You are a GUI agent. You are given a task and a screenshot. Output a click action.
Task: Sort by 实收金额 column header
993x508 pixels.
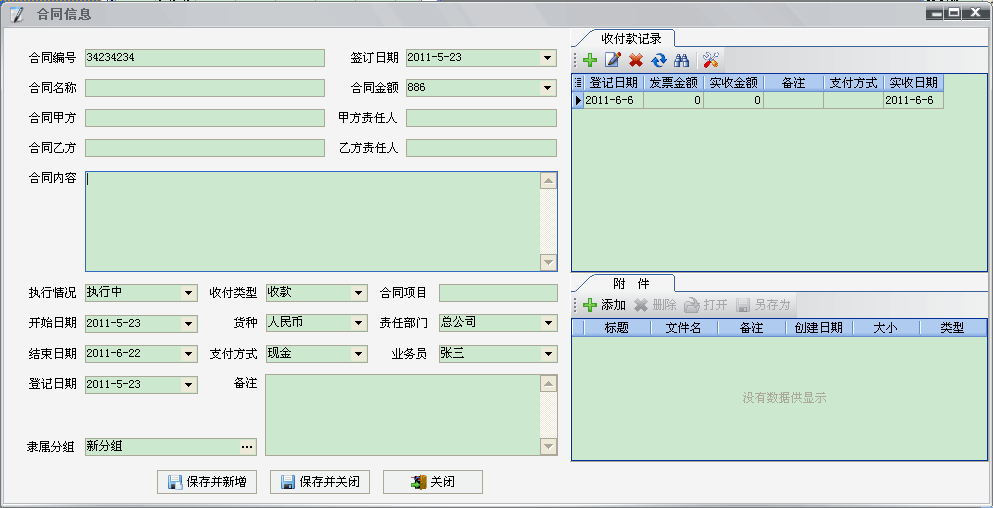pyautogui.click(x=733, y=82)
